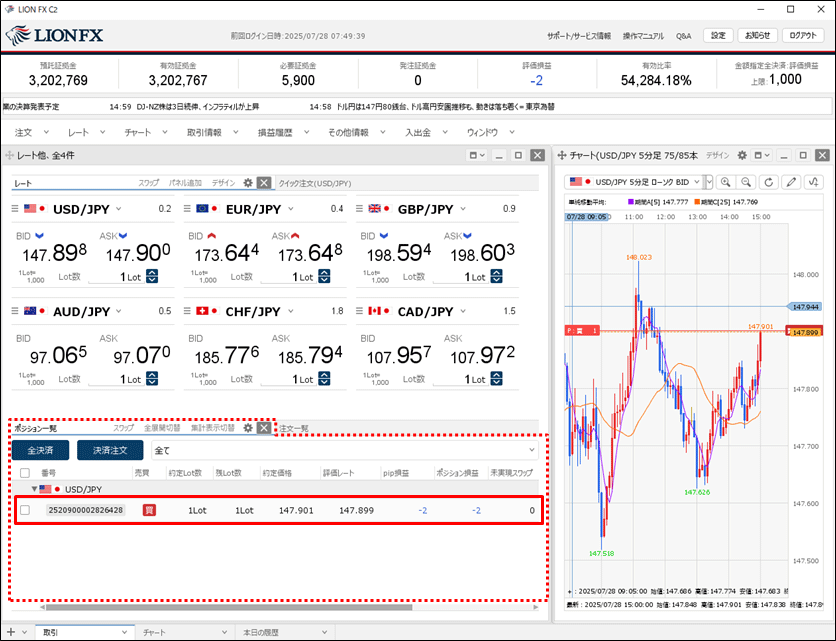Check the box for position 2520900002826428
836x641 pixels.
click(25, 510)
